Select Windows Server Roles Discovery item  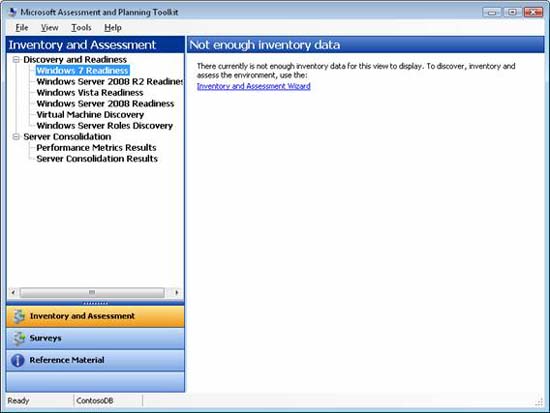(x=105, y=126)
